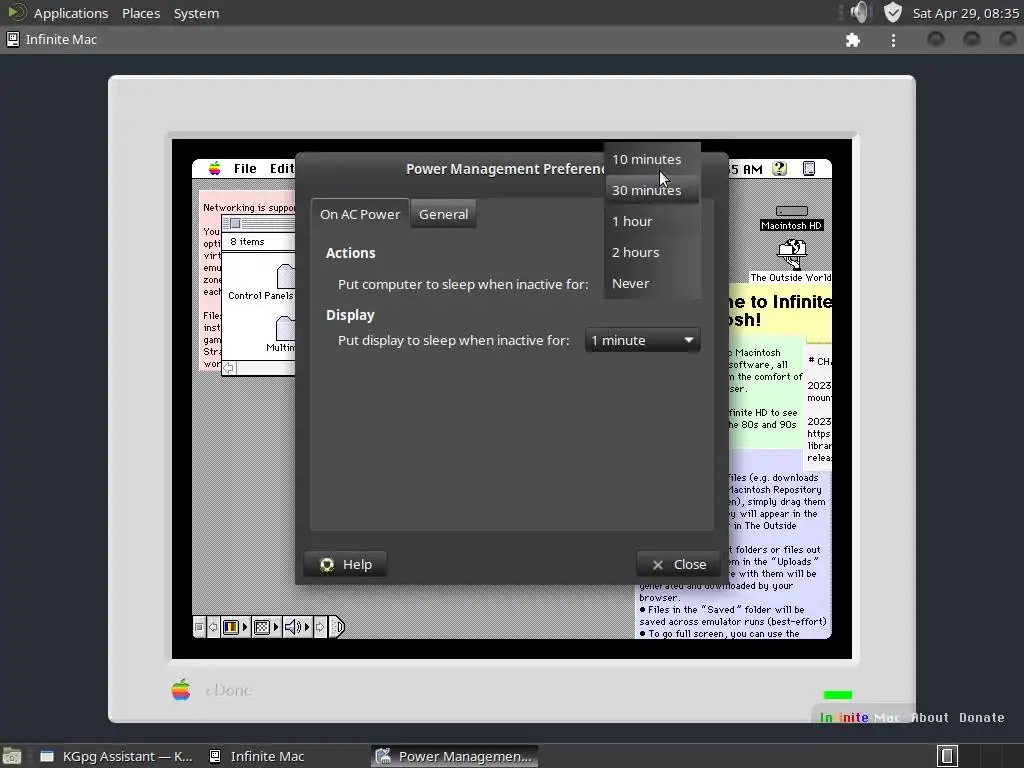Open the Mac Edit menu
This screenshot has height=768, width=1024.
click(x=282, y=168)
